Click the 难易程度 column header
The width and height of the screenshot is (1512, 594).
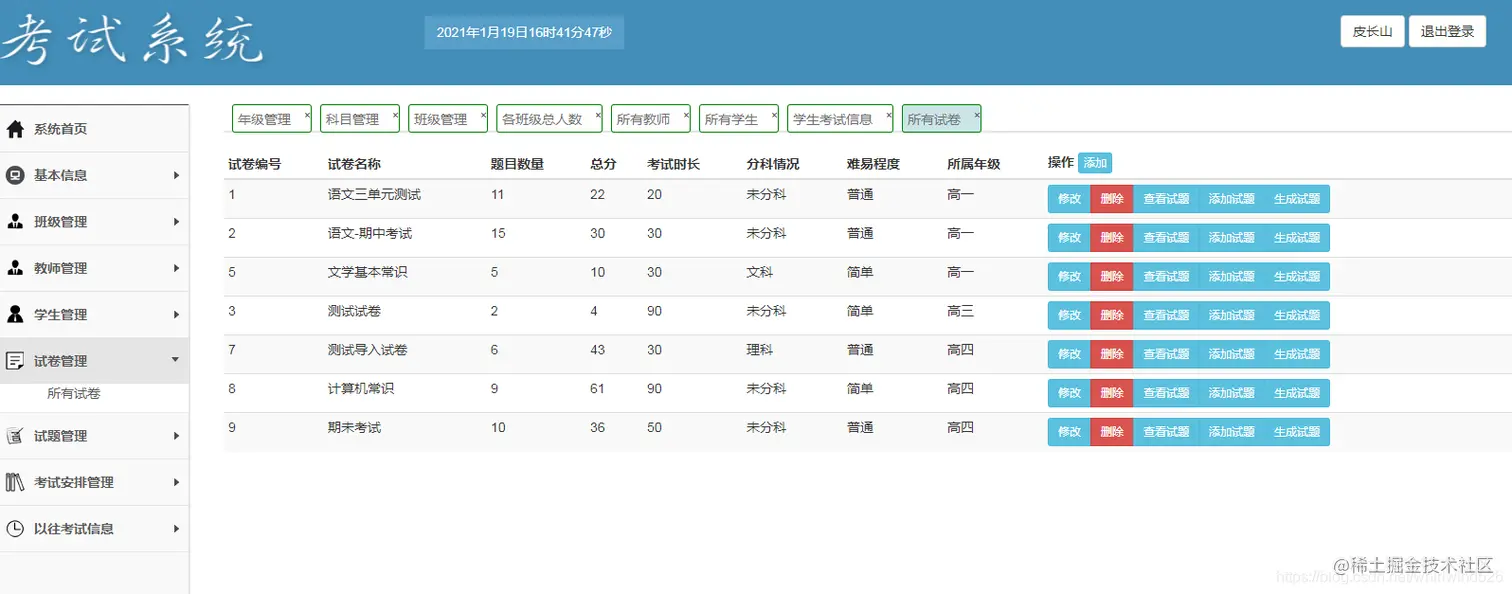click(x=873, y=164)
